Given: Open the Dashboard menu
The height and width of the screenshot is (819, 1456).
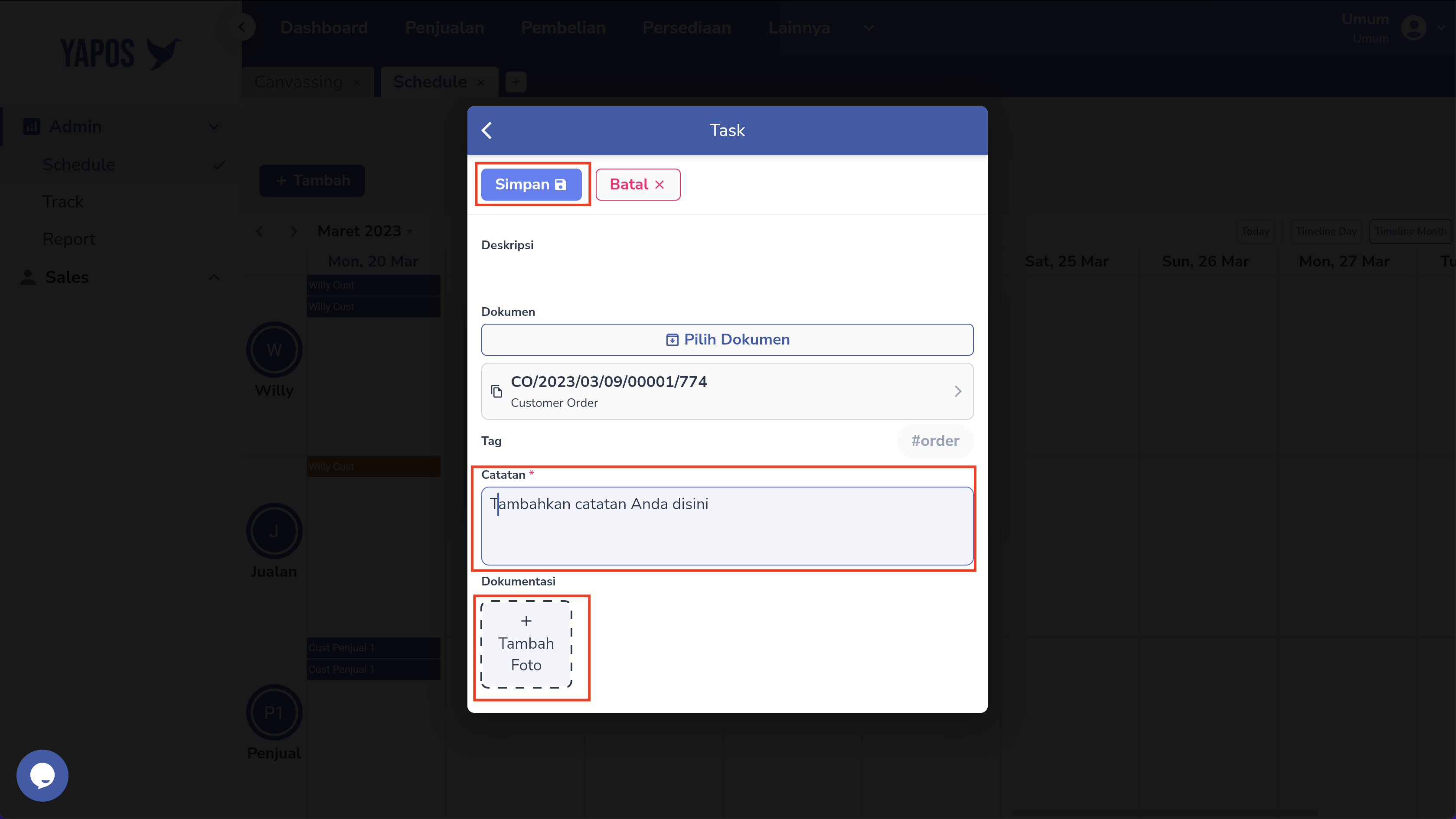Looking at the screenshot, I should [x=324, y=28].
